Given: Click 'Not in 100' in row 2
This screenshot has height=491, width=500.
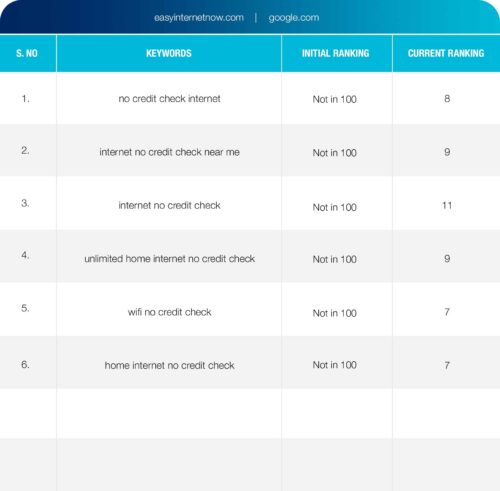Looking at the screenshot, I should (x=335, y=153).
